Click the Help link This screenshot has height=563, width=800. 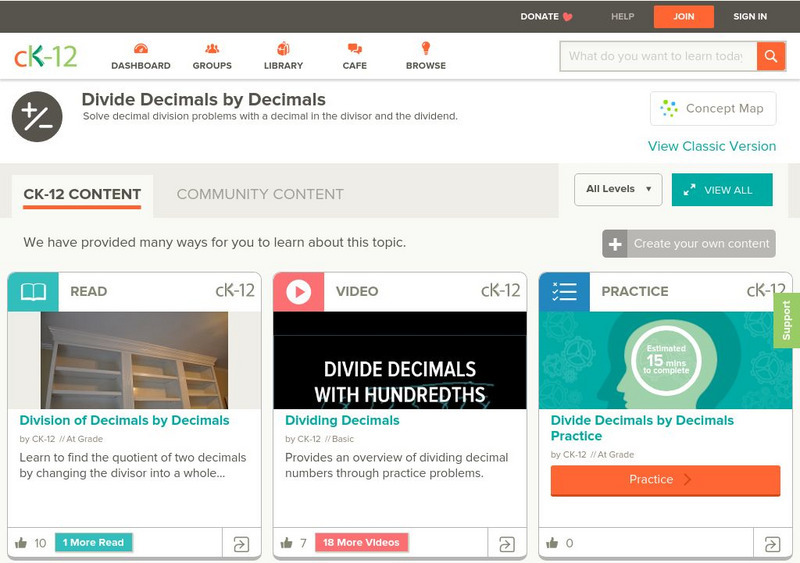(622, 17)
